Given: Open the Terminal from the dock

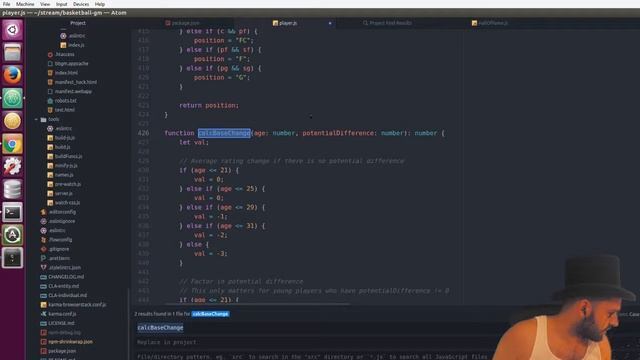Looking at the screenshot, I should coord(12,212).
